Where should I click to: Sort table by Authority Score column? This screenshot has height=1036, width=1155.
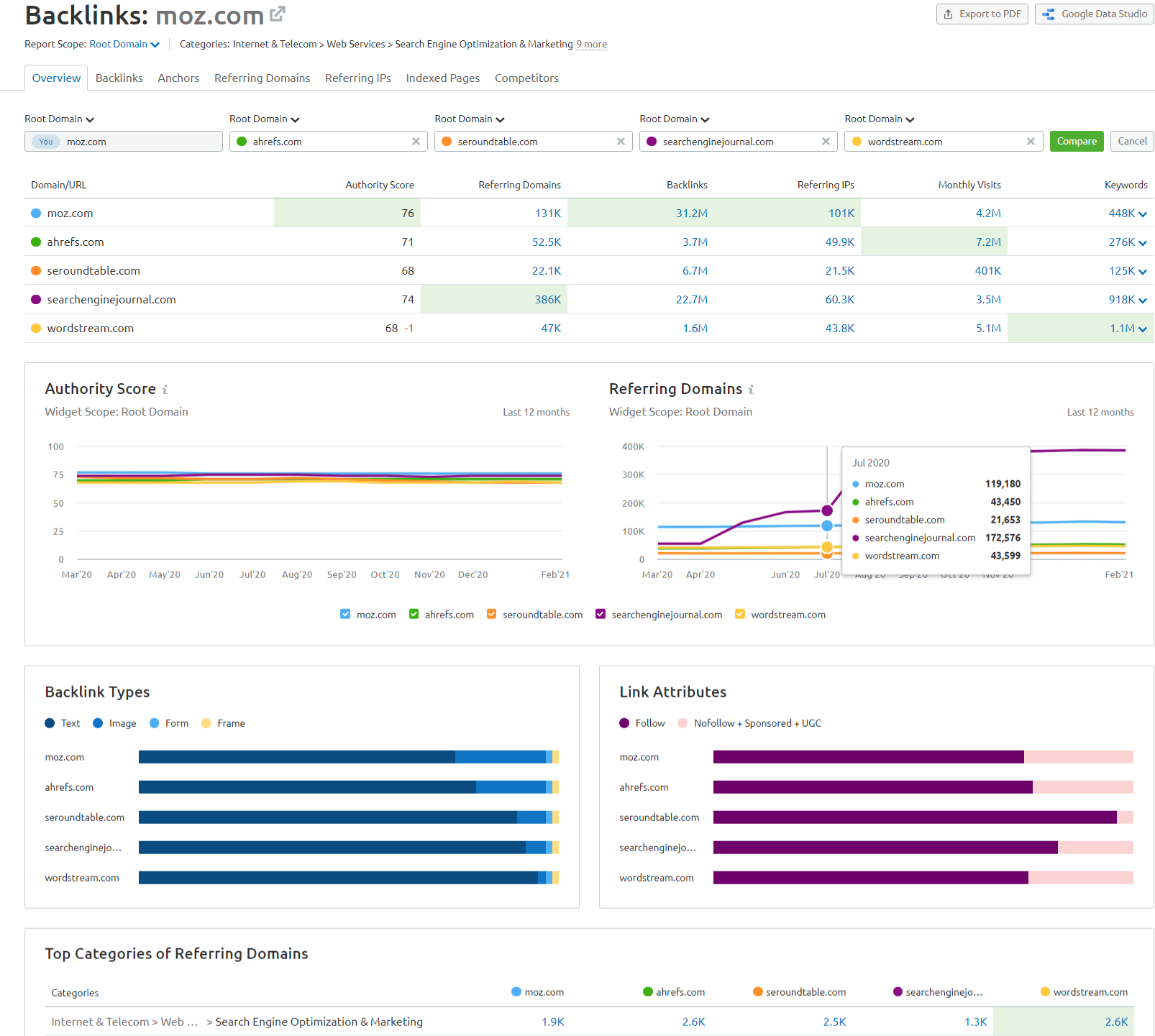point(380,185)
